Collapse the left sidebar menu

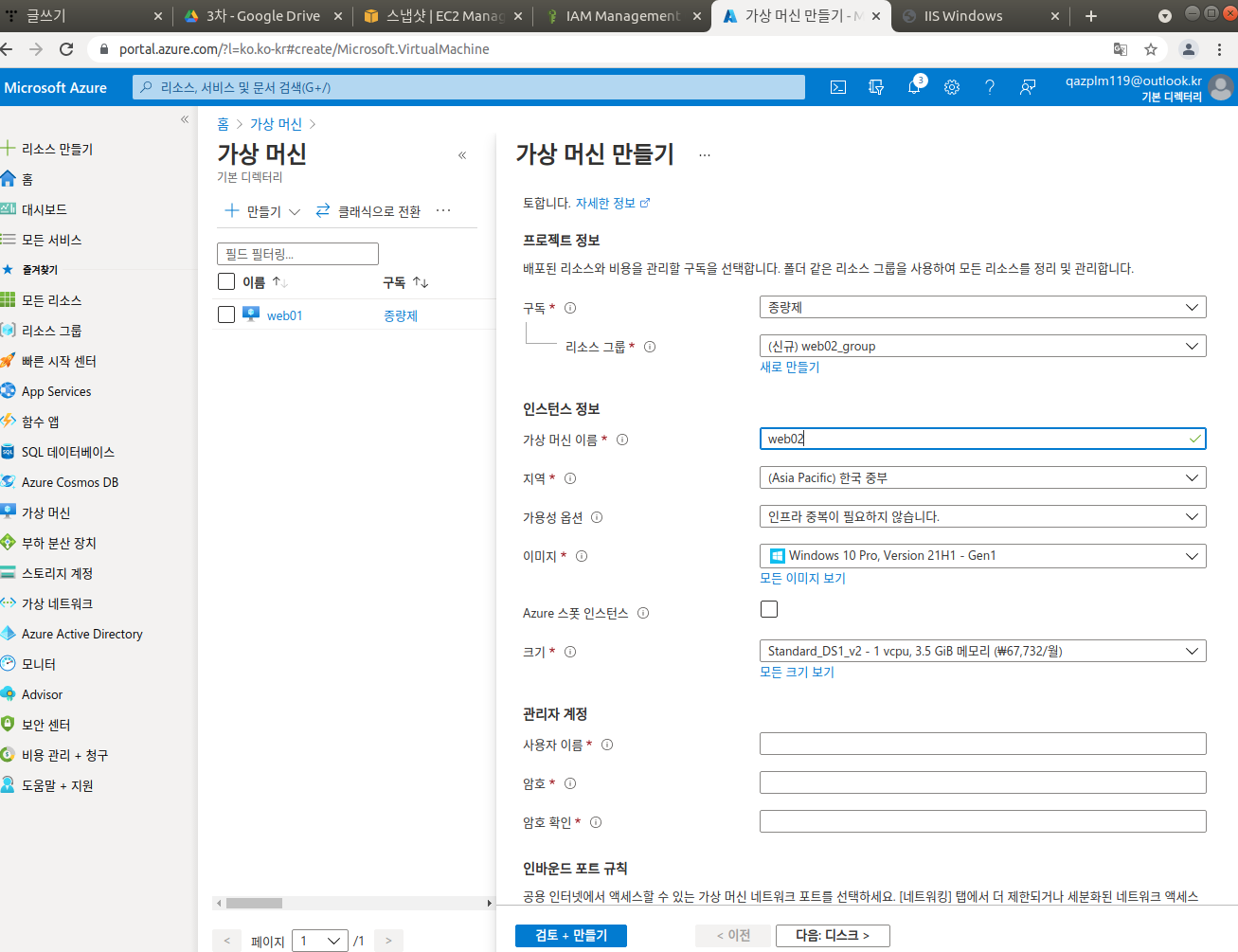[x=185, y=119]
